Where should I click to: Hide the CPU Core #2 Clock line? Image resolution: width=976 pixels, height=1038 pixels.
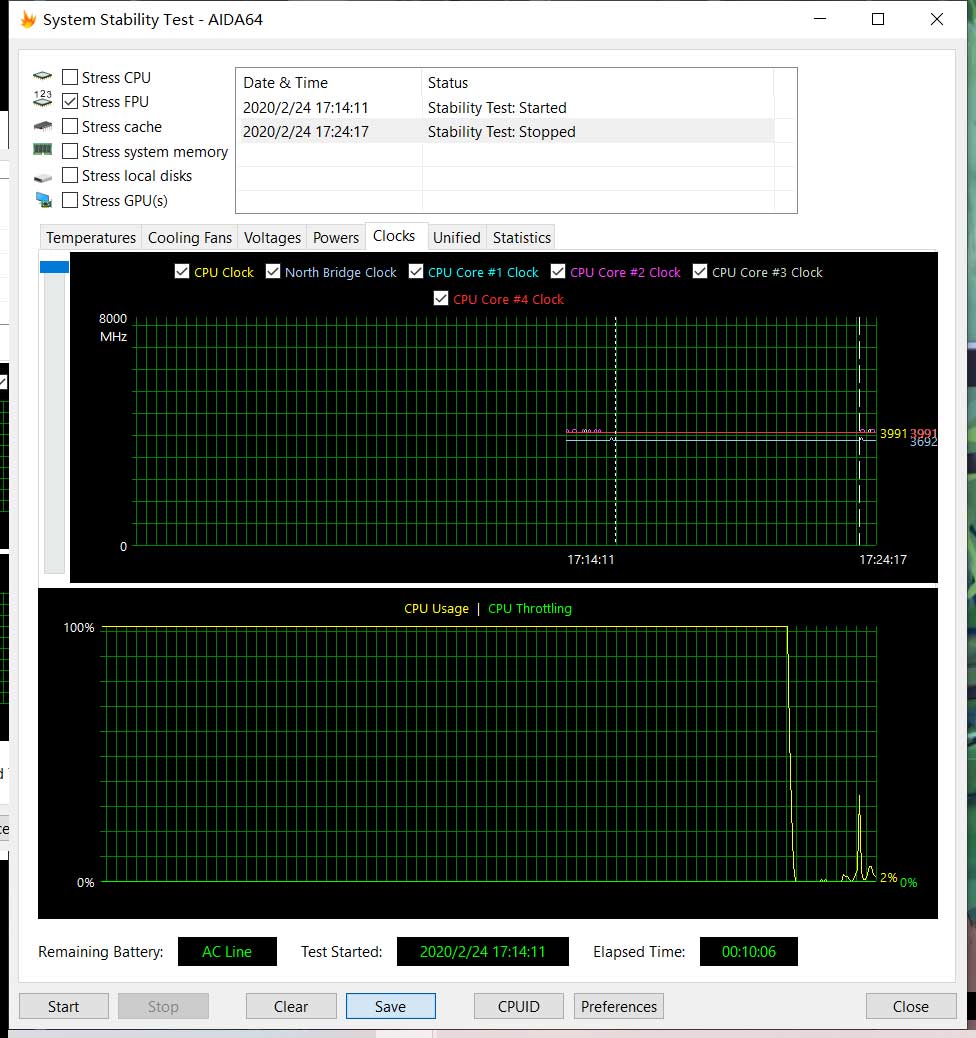[x=558, y=271]
